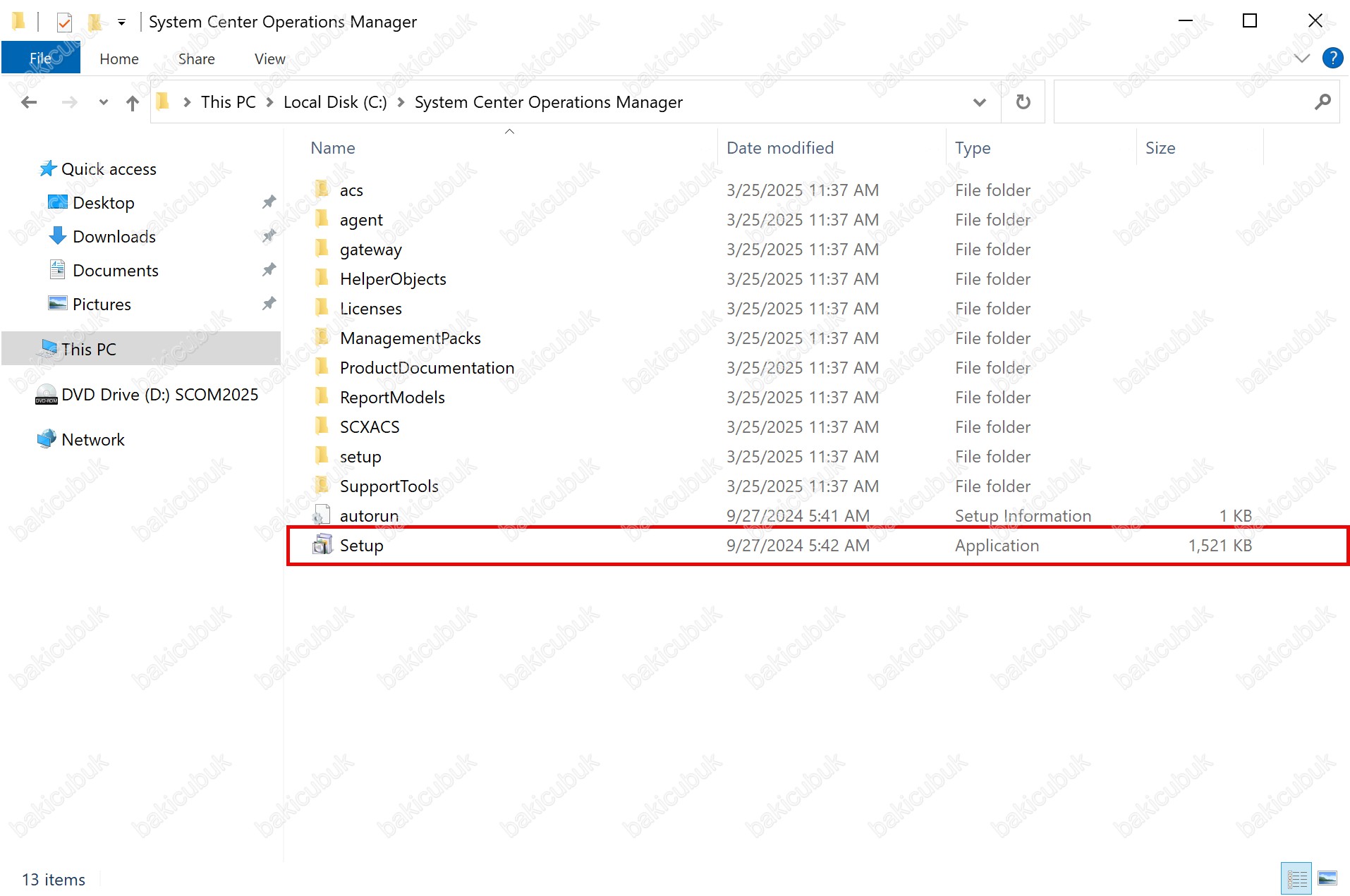Click System Center Operations Manager breadcrumb

click(549, 102)
